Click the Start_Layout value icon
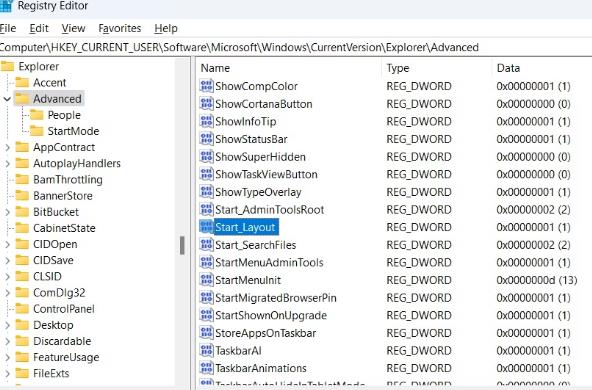Screen dimensions: 592x390 pos(207,227)
